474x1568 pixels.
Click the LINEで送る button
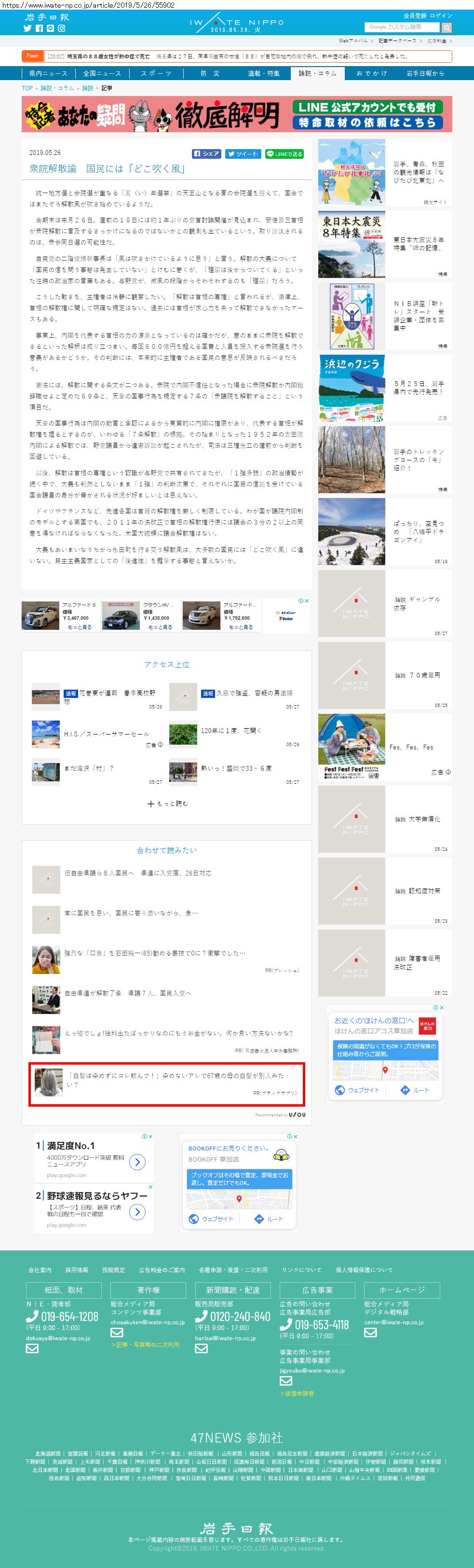pyautogui.click(x=284, y=154)
